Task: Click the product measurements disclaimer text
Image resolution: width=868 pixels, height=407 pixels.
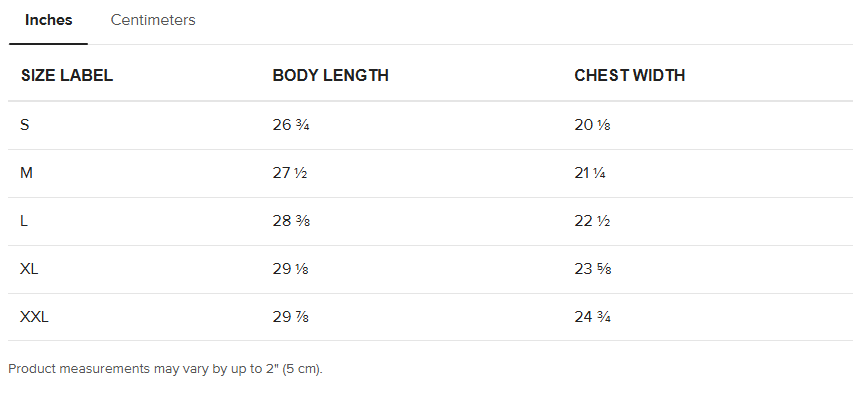Action: pyautogui.click(x=165, y=369)
